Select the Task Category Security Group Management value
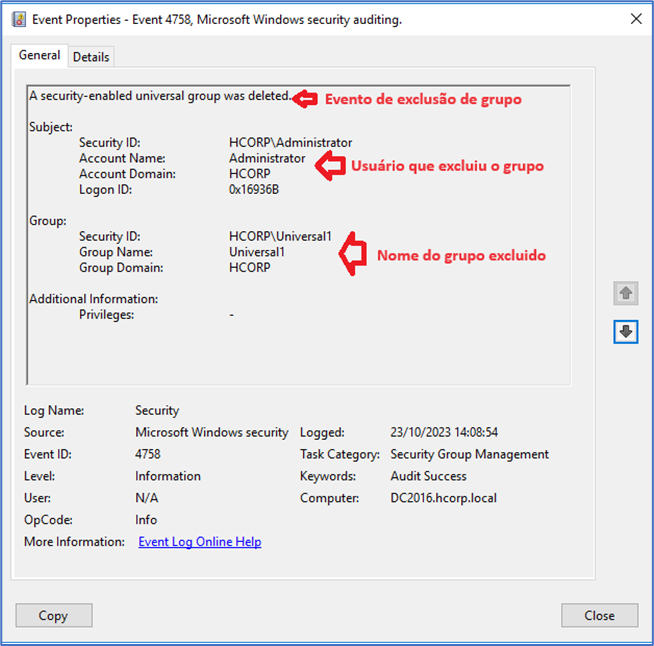654x646 pixels. click(469, 454)
